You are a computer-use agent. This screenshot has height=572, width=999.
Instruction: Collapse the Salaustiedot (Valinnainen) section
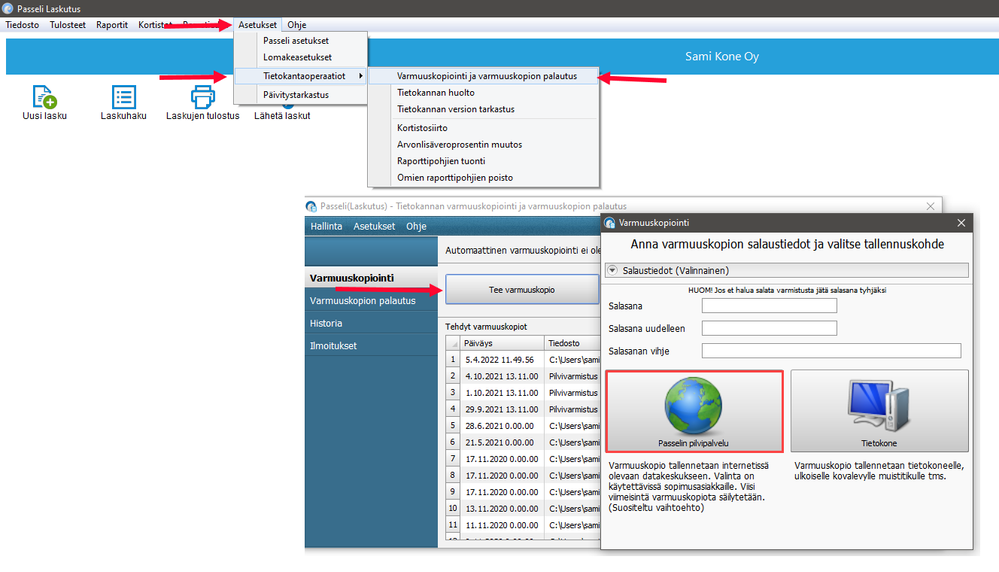tap(612, 270)
